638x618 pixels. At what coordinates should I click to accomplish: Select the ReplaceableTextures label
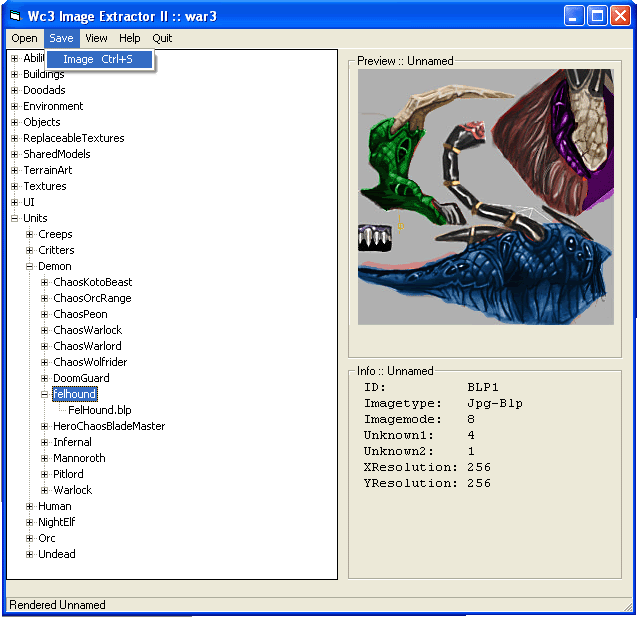pyautogui.click(x=74, y=138)
